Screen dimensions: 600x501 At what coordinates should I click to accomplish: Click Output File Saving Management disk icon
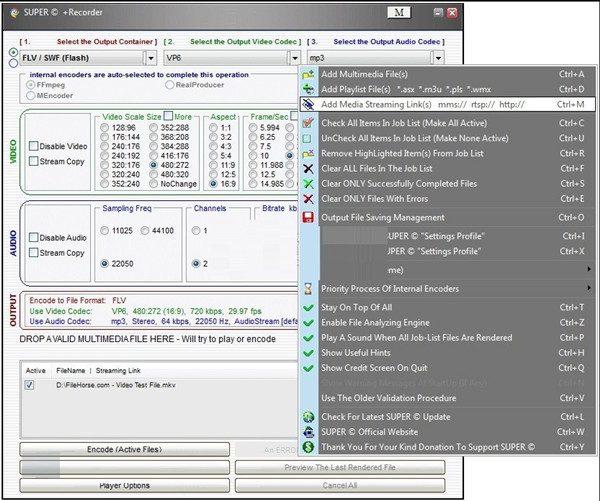point(309,217)
